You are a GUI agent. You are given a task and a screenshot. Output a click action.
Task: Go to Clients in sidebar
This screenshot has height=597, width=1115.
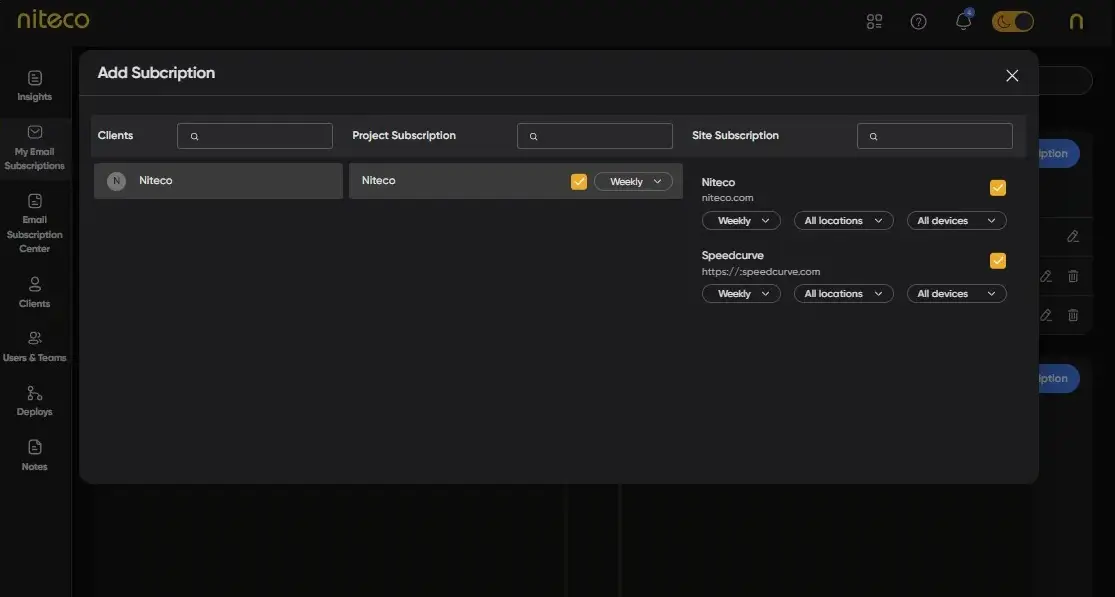coord(35,292)
